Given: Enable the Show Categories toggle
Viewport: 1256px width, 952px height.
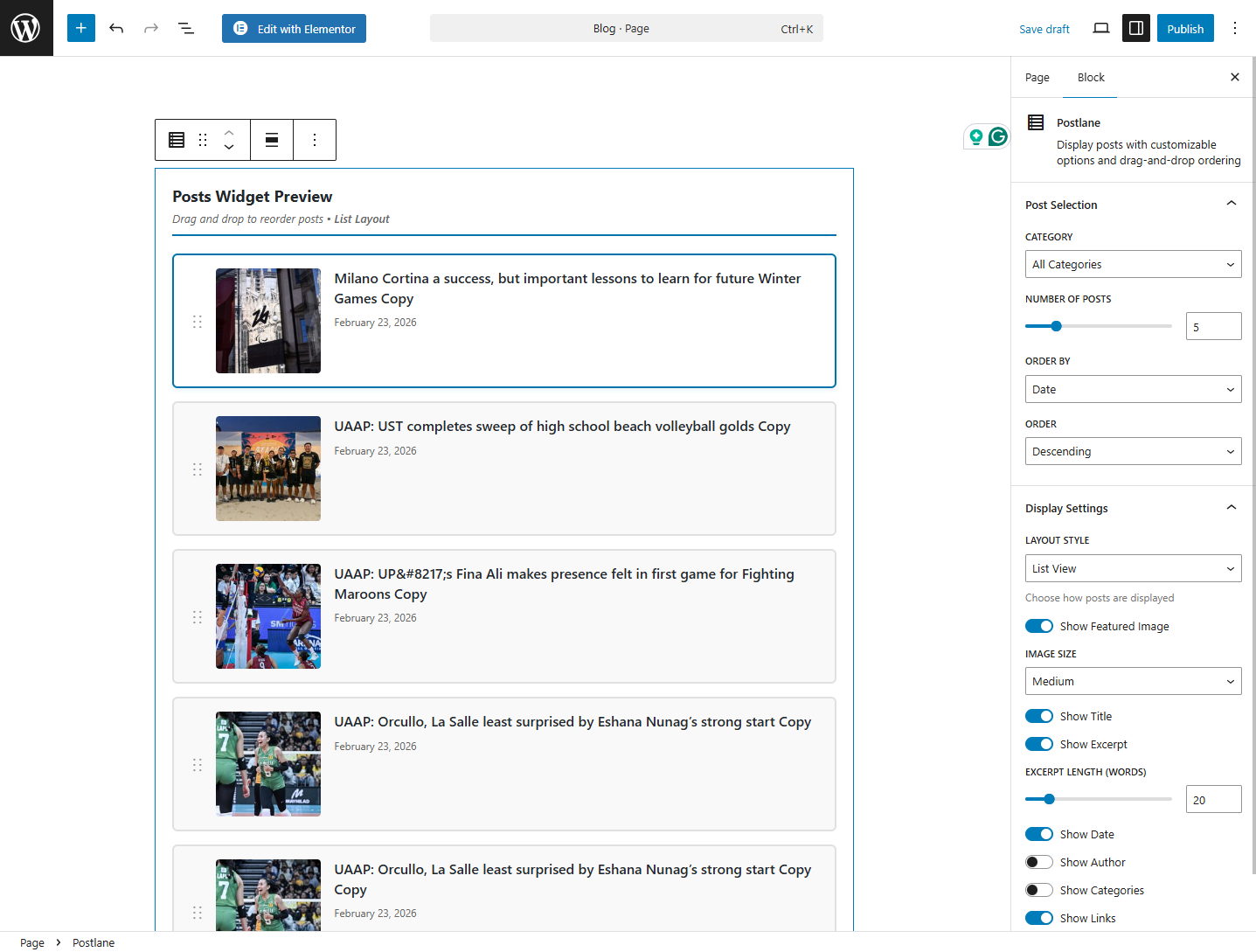Looking at the screenshot, I should point(1038,889).
